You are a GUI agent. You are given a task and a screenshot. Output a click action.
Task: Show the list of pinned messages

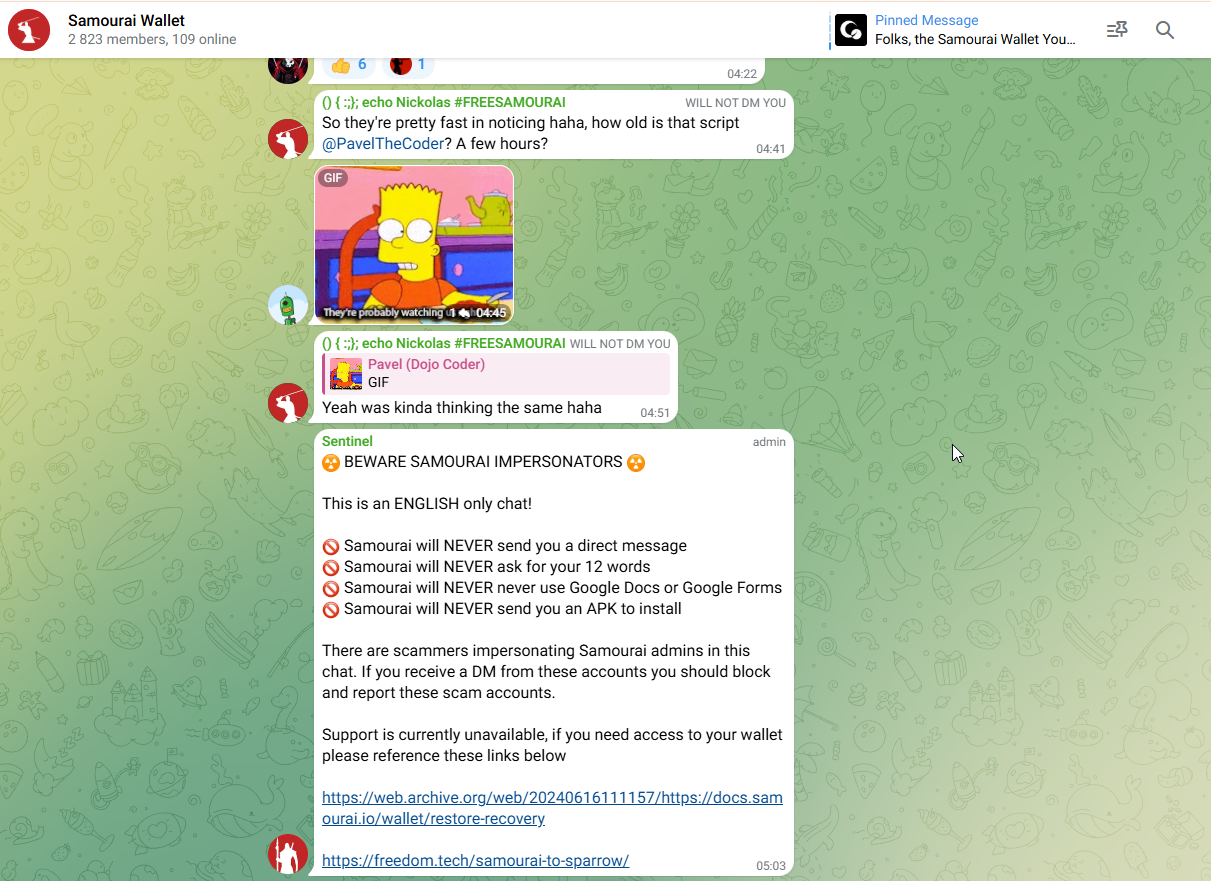(1117, 30)
